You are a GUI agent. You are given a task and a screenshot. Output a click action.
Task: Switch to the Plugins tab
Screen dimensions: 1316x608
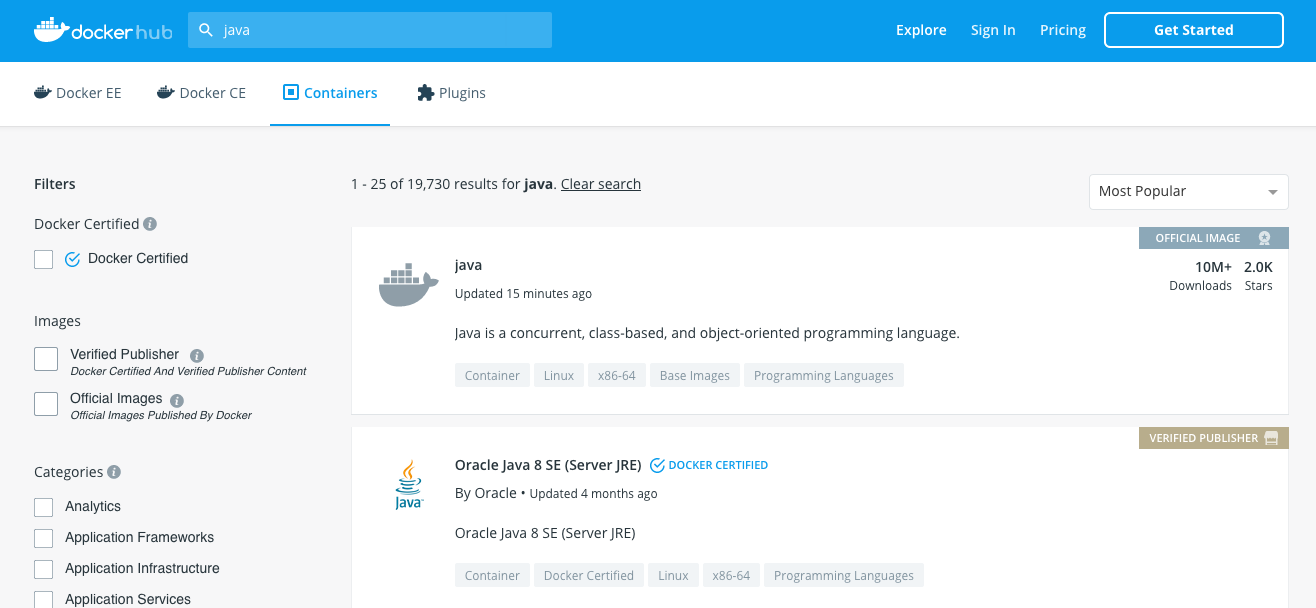(451, 93)
